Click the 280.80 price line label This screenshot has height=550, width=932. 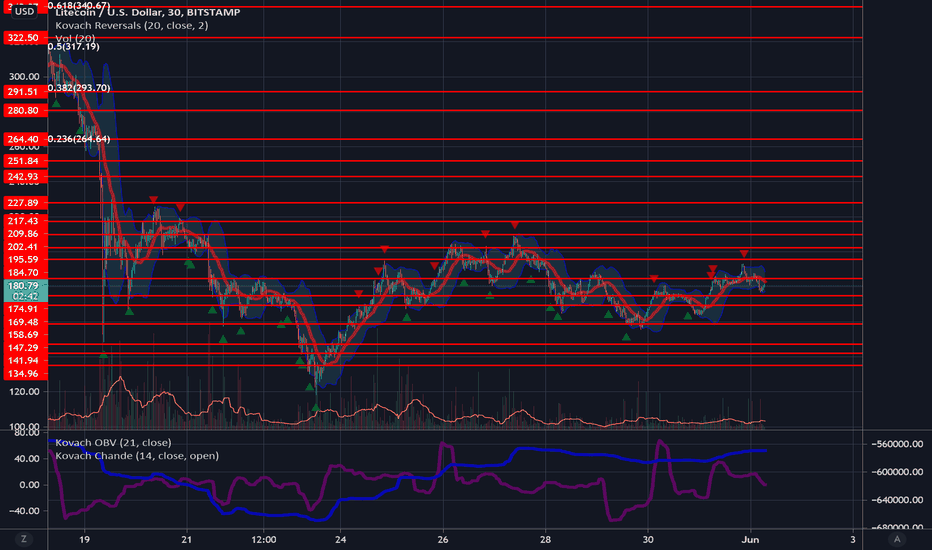click(x=25, y=110)
